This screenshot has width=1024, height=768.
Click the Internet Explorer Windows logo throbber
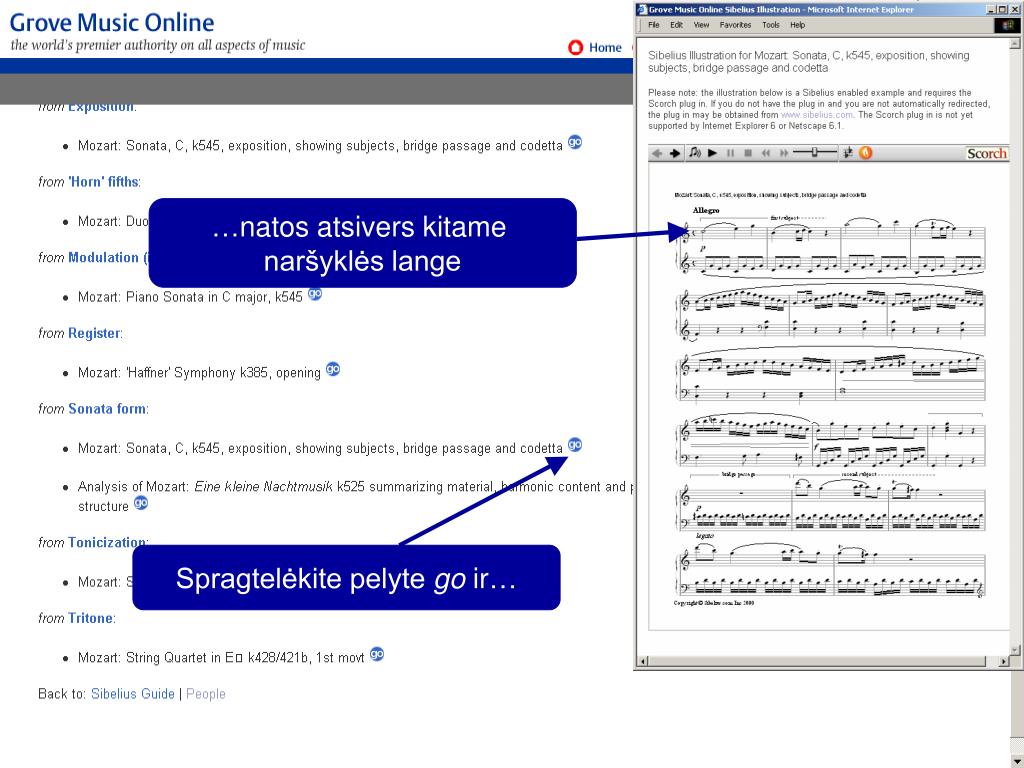1006,25
